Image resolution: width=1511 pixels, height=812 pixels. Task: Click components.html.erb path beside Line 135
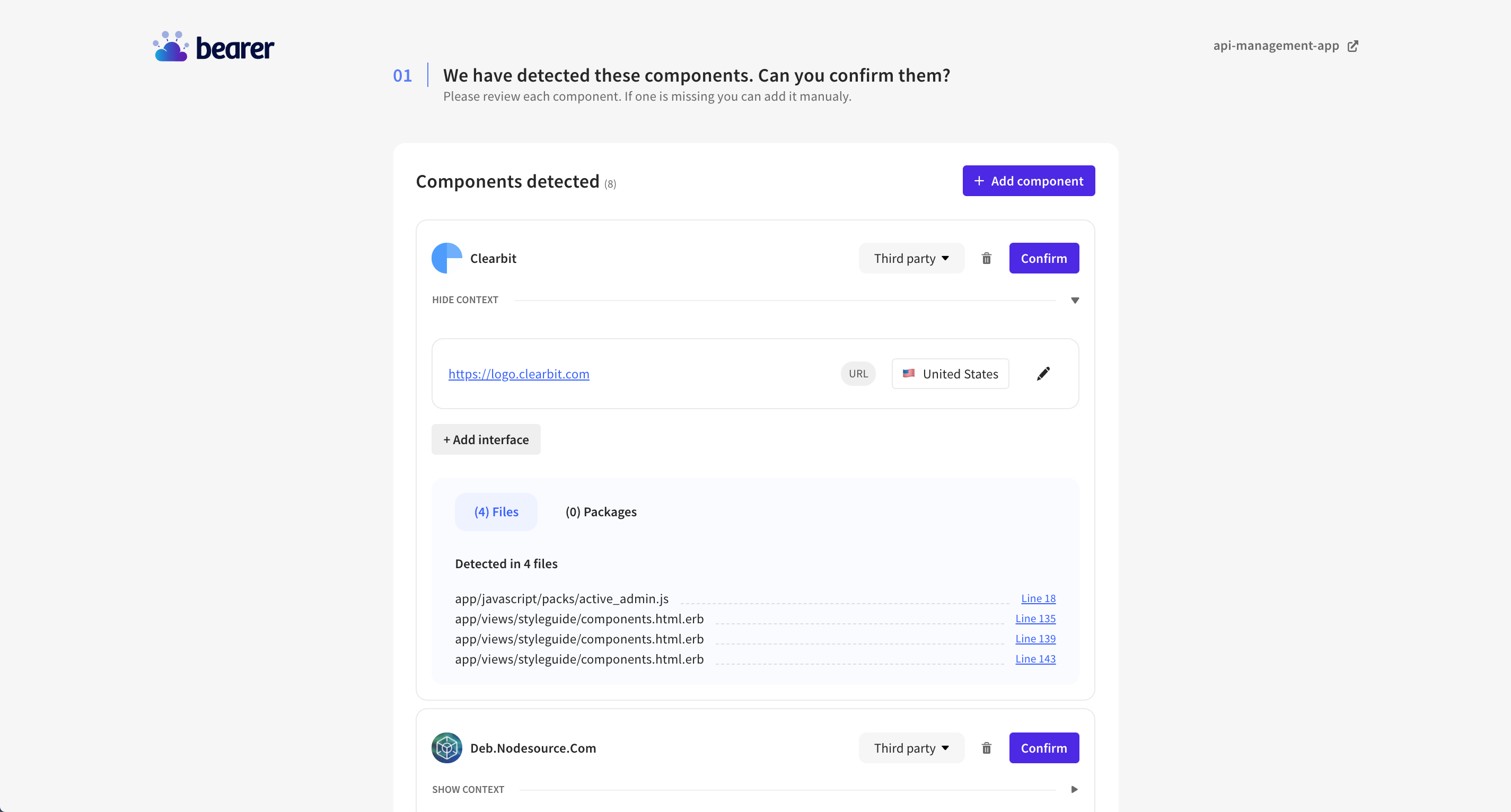[579, 619]
